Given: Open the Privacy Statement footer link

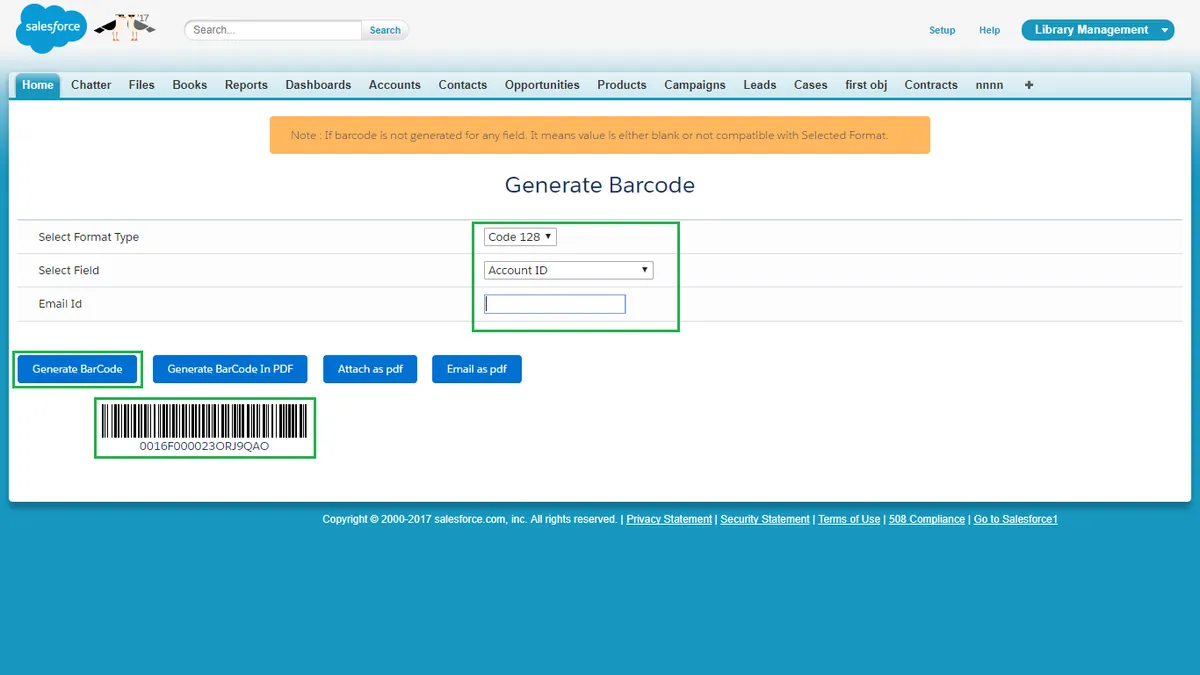Looking at the screenshot, I should [x=669, y=520].
